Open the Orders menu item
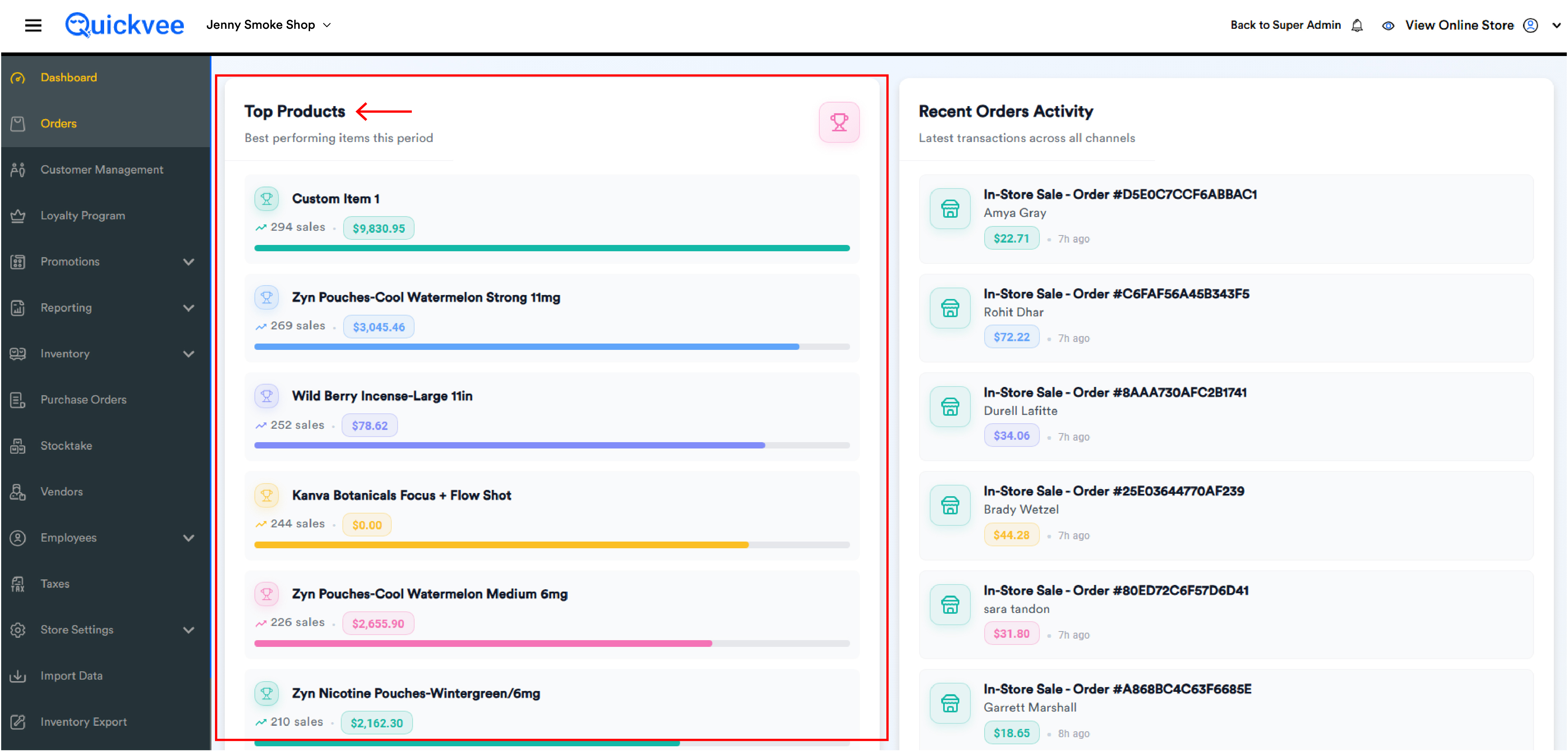The height and width of the screenshot is (751, 1568). point(58,123)
